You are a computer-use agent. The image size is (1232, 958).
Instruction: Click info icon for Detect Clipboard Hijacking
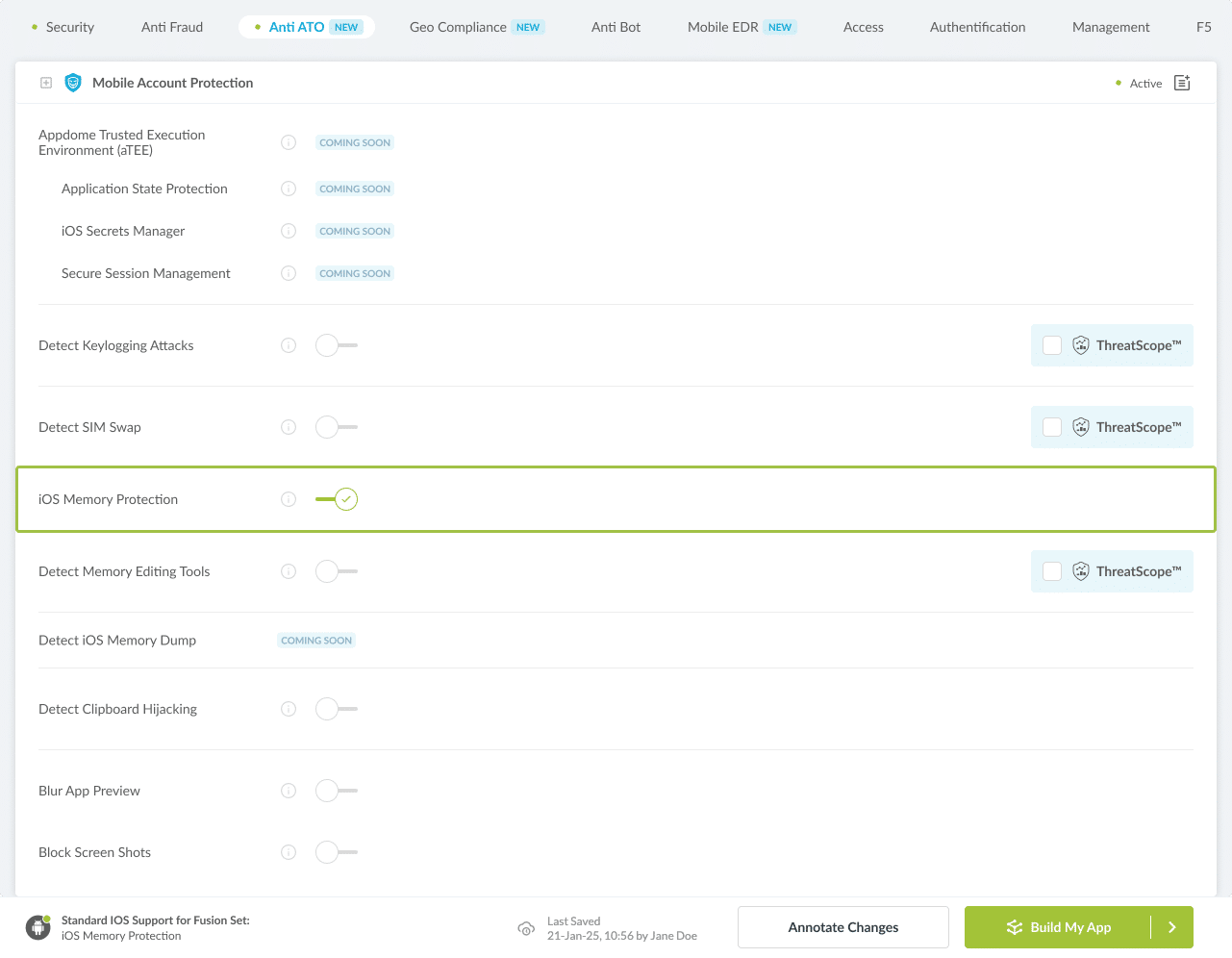pyautogui.click(x=289, y=709)
